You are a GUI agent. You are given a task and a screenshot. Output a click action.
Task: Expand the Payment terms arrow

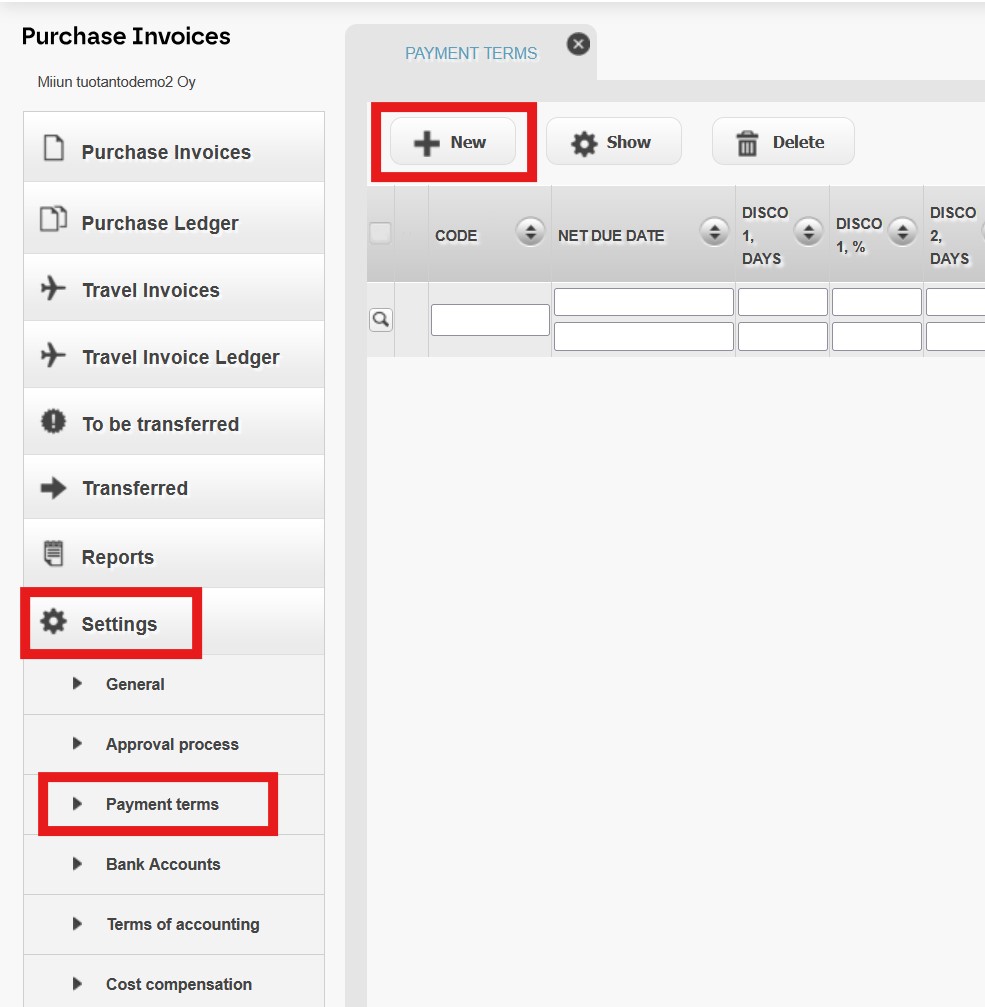77,803
